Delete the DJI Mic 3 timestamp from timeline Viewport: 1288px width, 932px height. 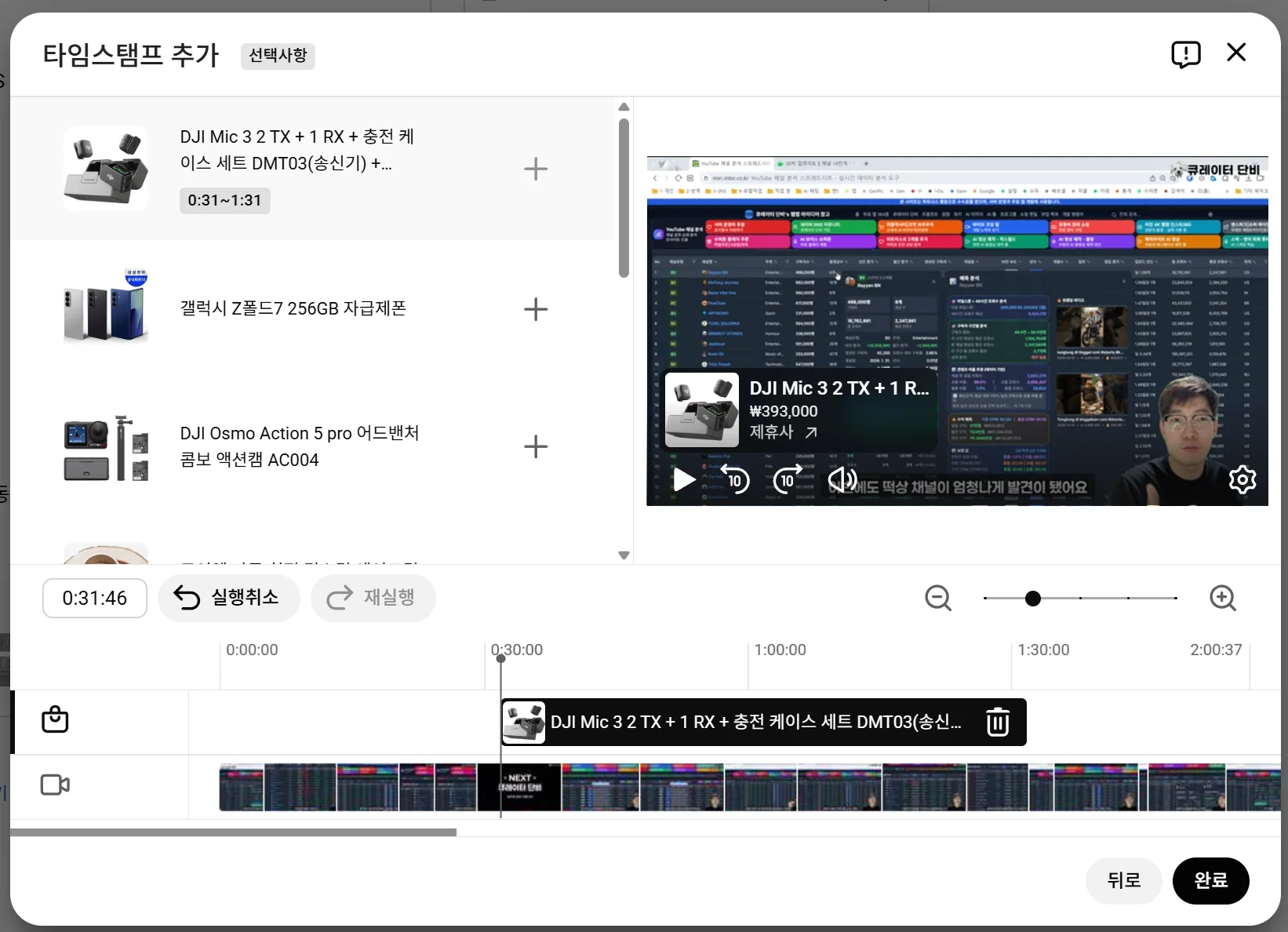coord(998,722)
